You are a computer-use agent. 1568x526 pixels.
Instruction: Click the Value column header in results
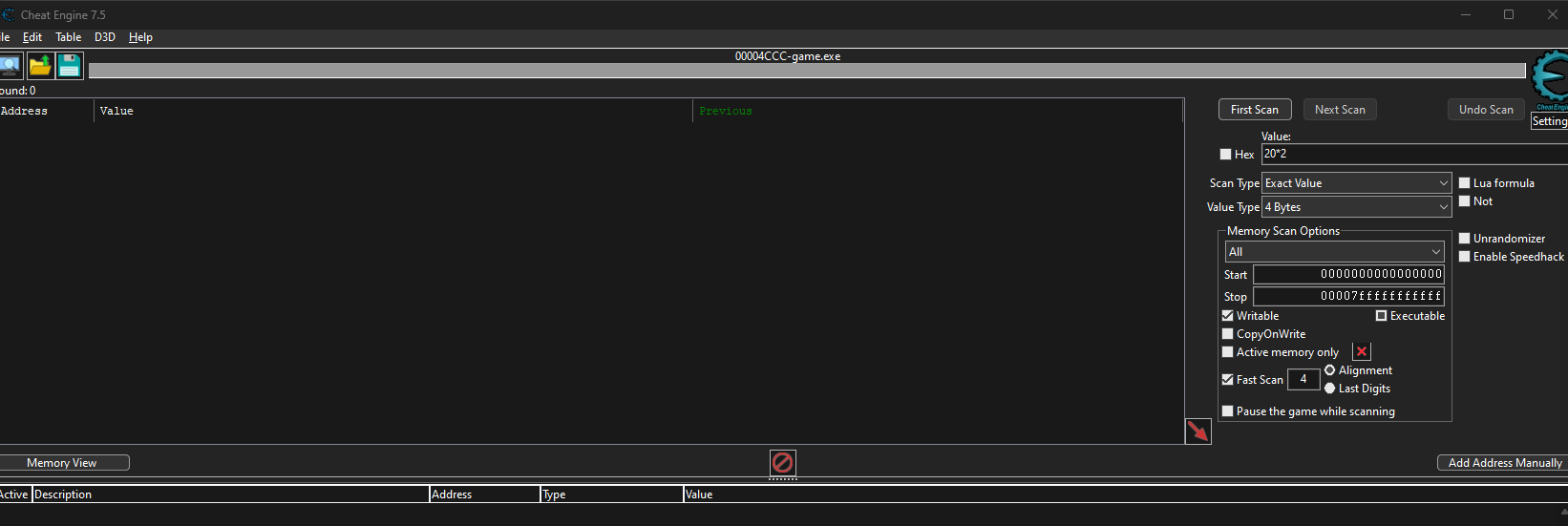pos(393,112)
